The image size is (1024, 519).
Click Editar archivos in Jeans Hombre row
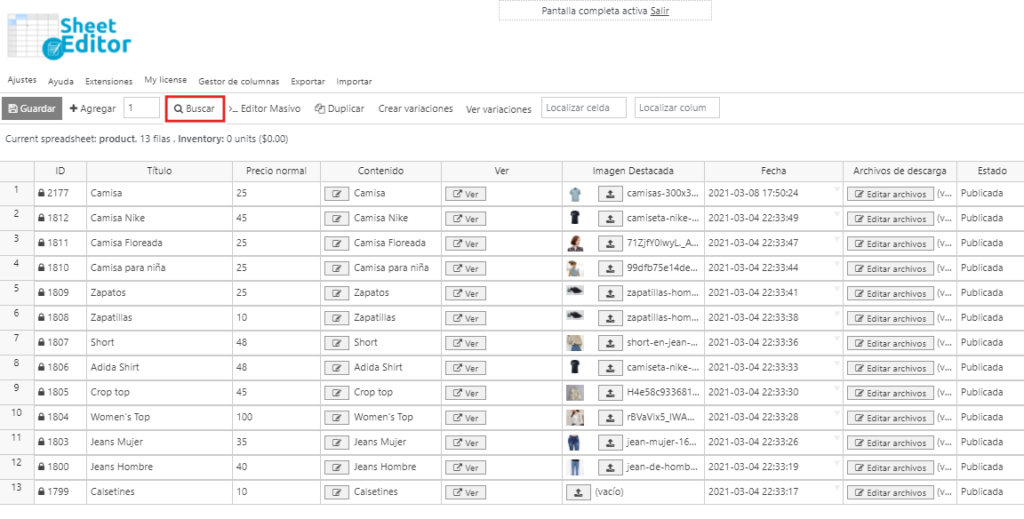[890, 467]
